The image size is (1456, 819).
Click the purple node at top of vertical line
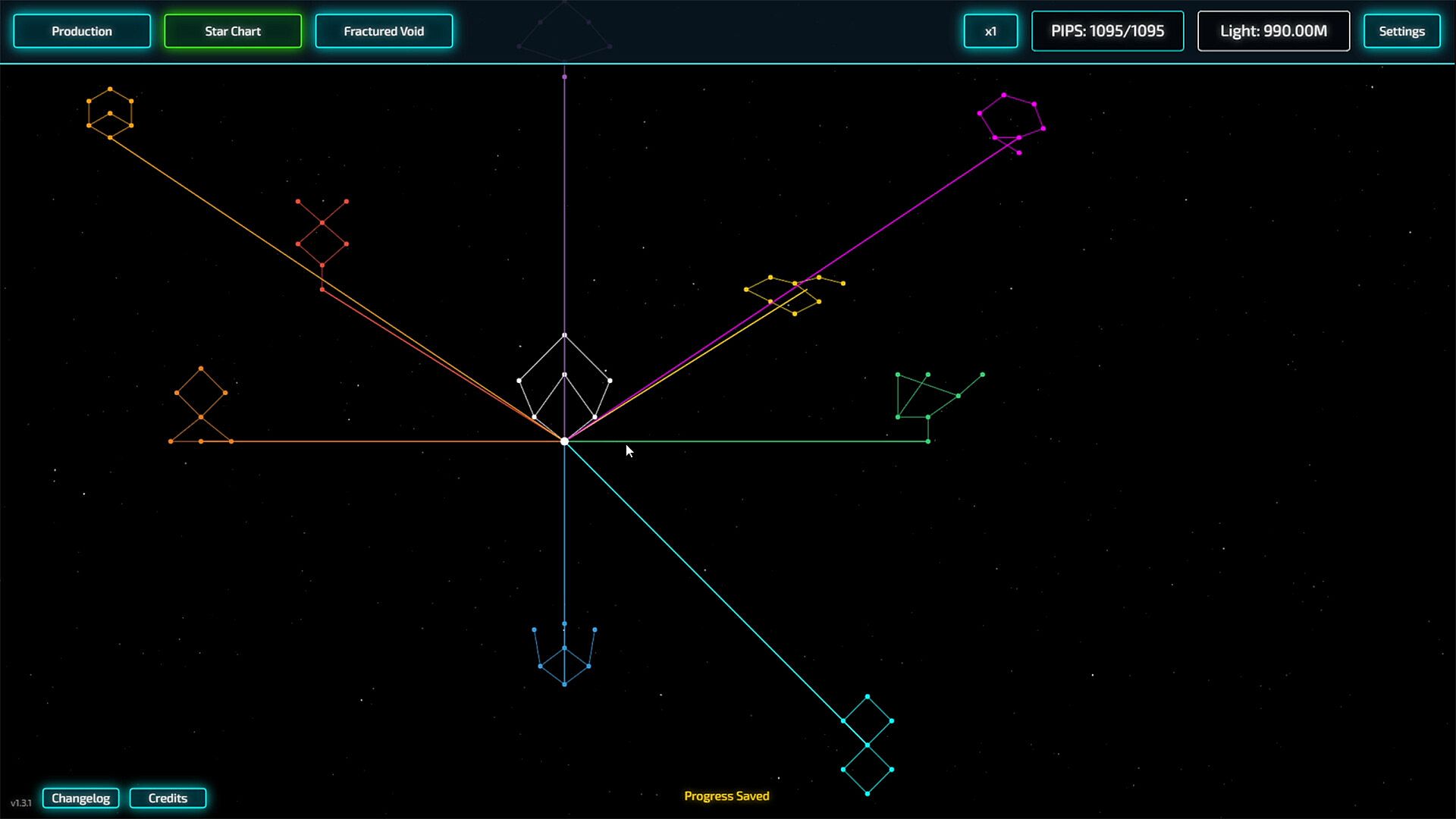(564, 77)
